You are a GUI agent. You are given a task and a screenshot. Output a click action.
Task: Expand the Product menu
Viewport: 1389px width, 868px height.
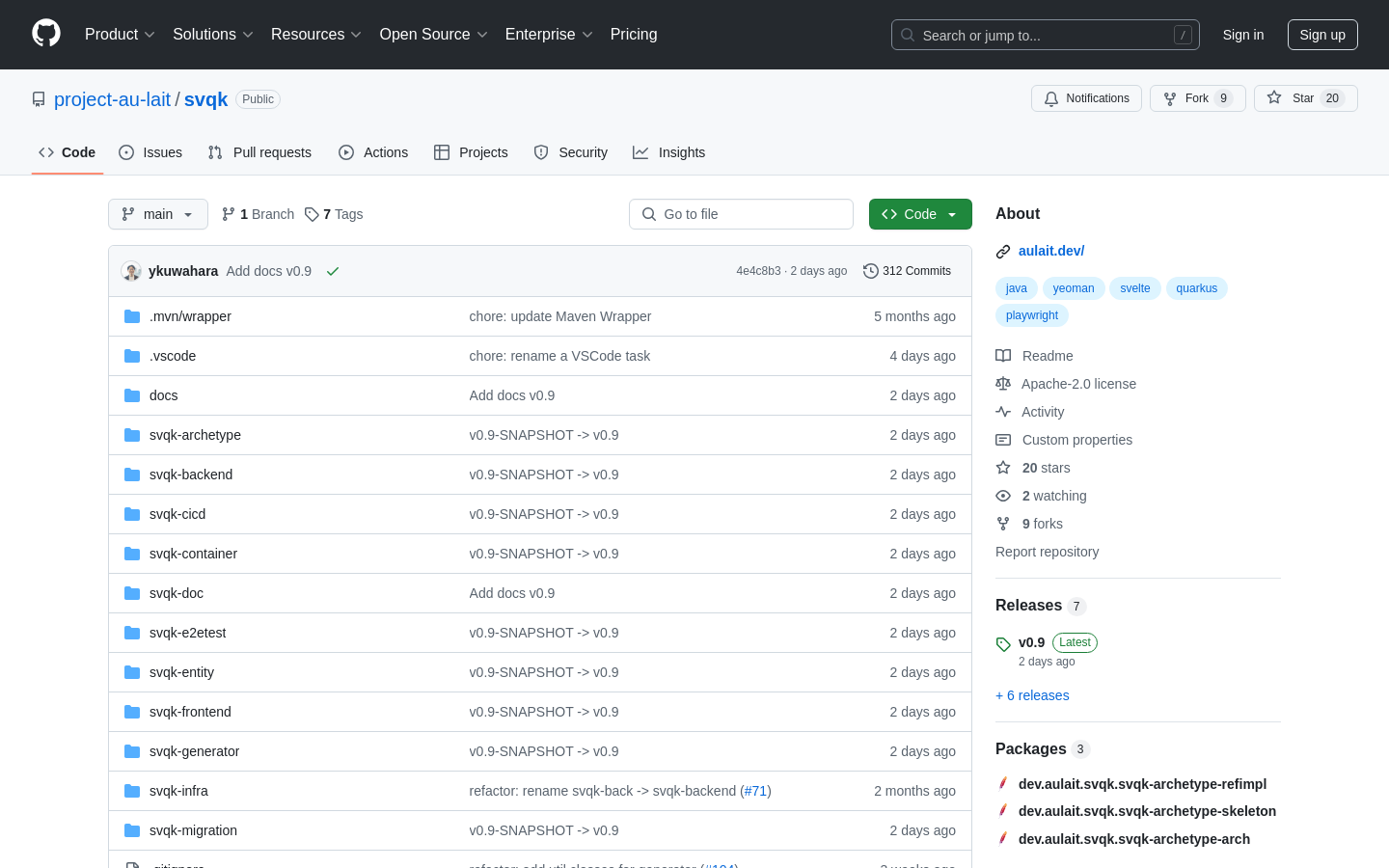[x=120, y=35]
